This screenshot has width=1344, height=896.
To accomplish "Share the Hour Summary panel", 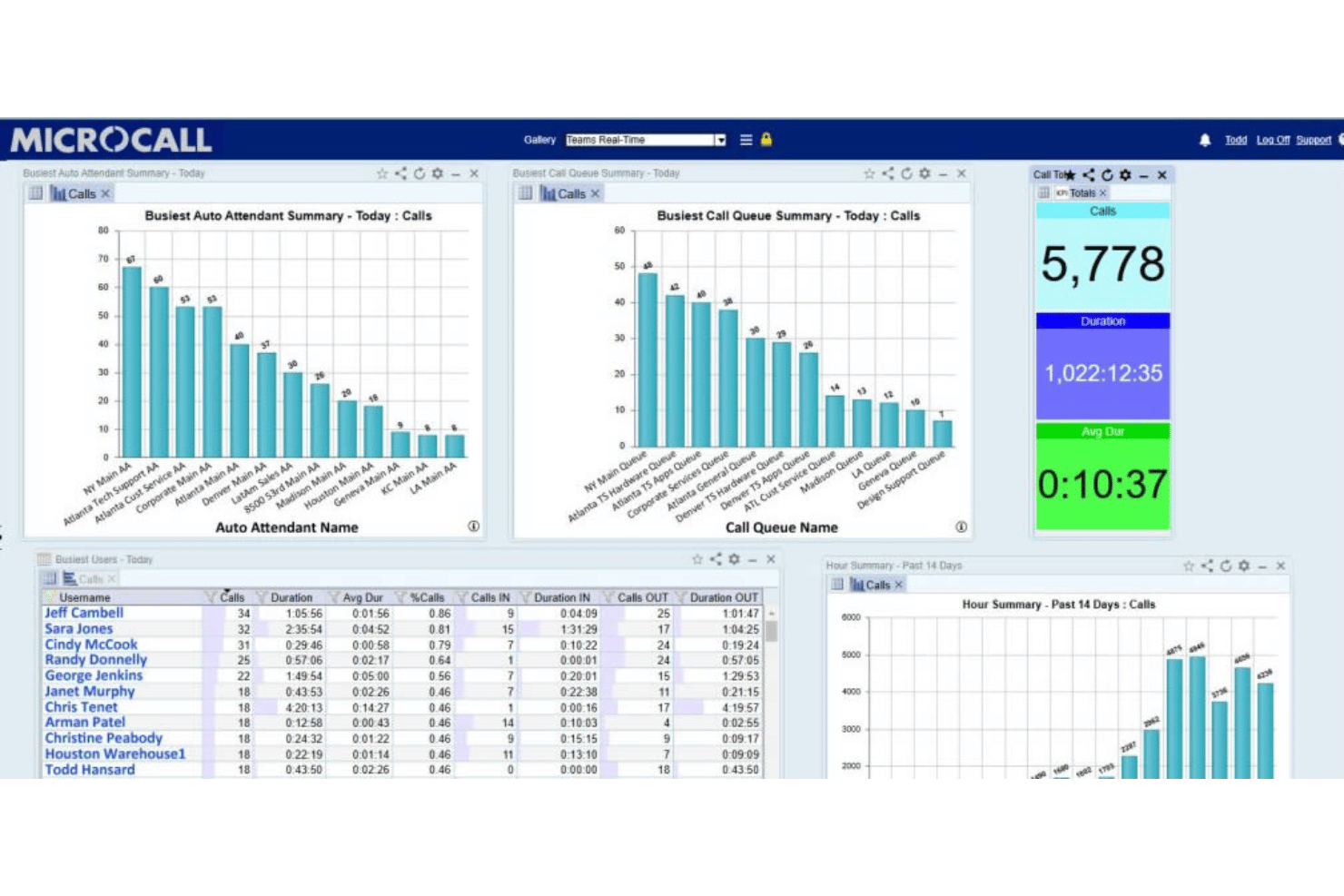I will point(1207,566).
